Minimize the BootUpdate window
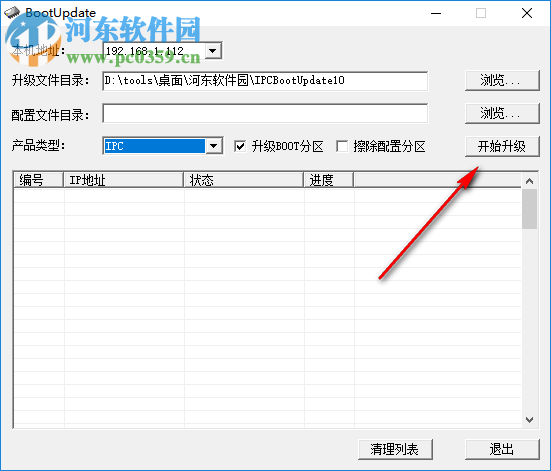This screenshot has height=471, width=551. (436, 13)
